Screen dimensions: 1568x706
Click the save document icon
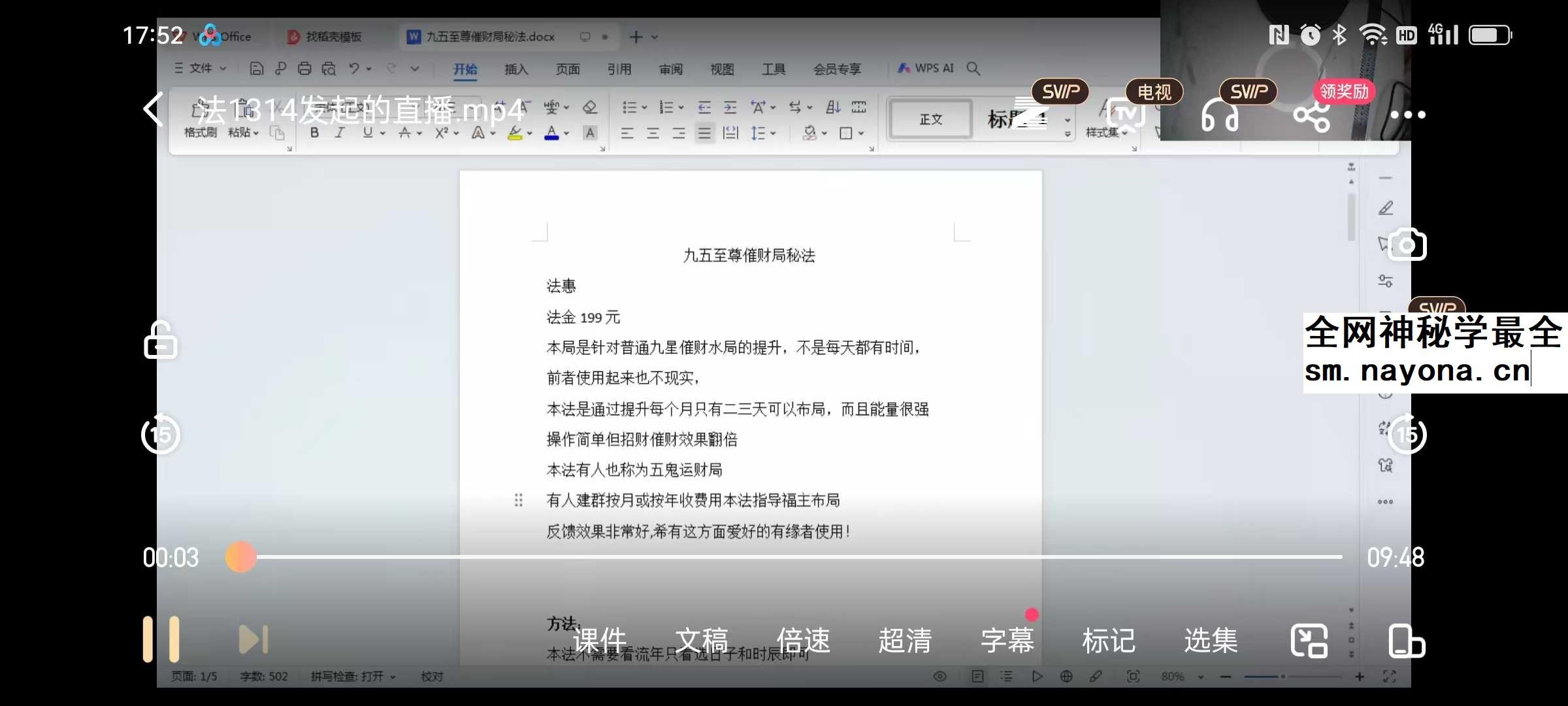(257, 68)
